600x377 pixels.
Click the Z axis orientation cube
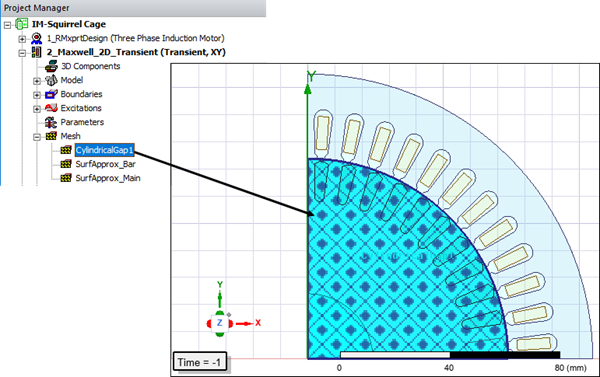point(220,323)
